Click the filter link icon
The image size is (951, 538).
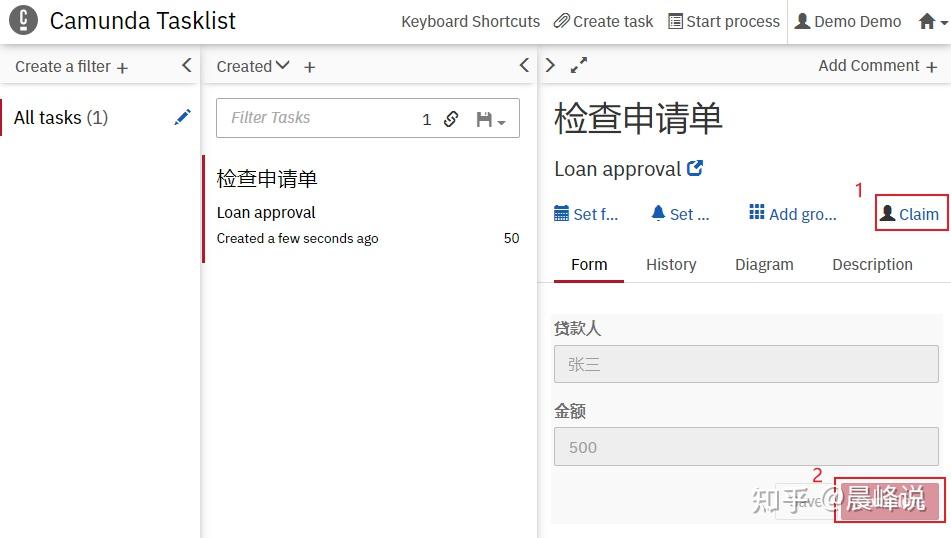(451, 119)
